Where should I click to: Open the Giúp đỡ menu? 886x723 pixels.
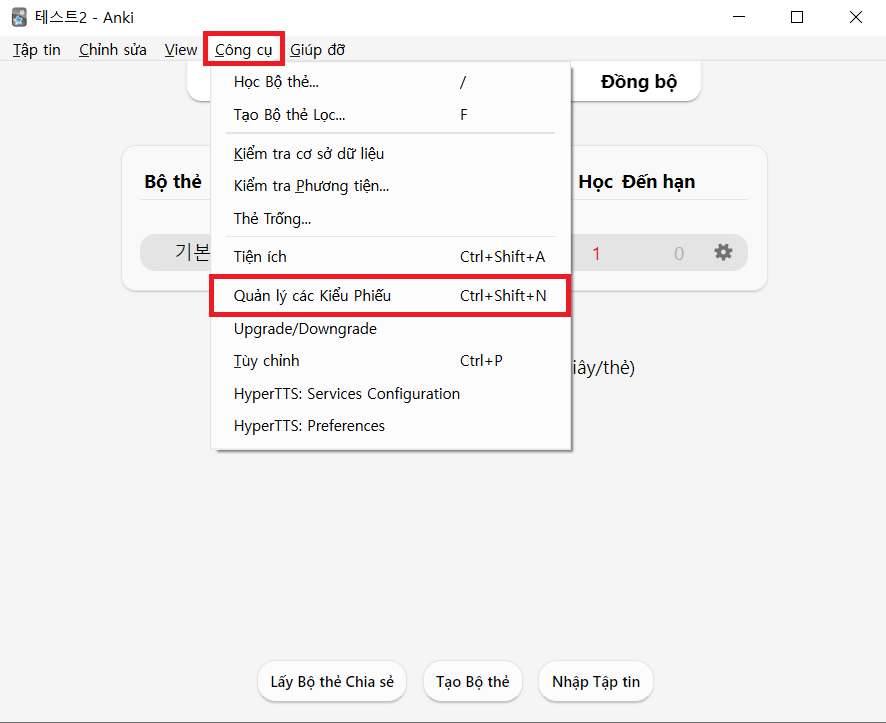[318, 50]
